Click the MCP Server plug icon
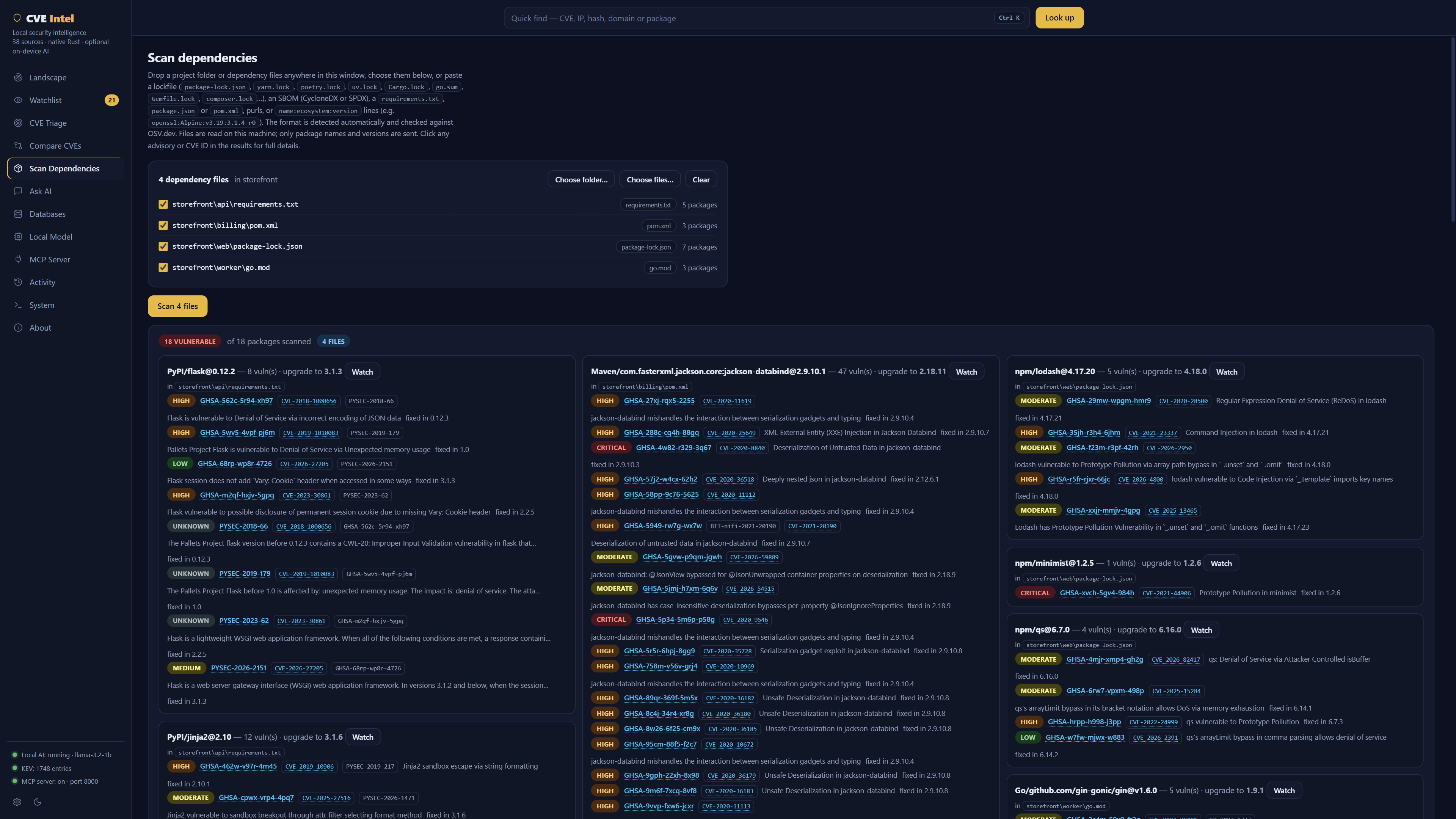The image size is (1456, 819). coord(18,259)
